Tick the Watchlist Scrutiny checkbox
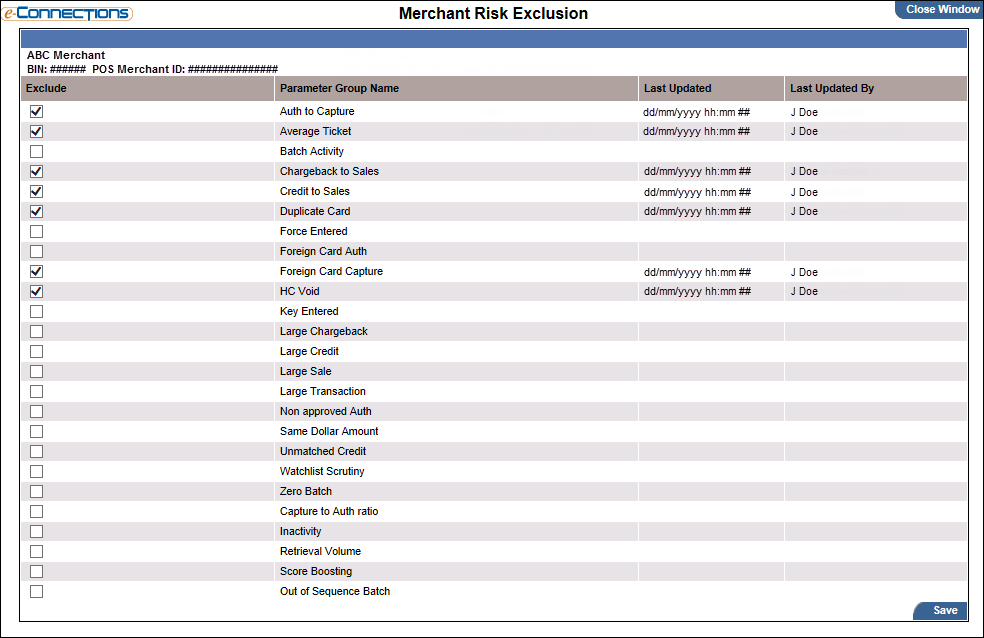This screenshot has width=984, height=638. coord(37,472)
